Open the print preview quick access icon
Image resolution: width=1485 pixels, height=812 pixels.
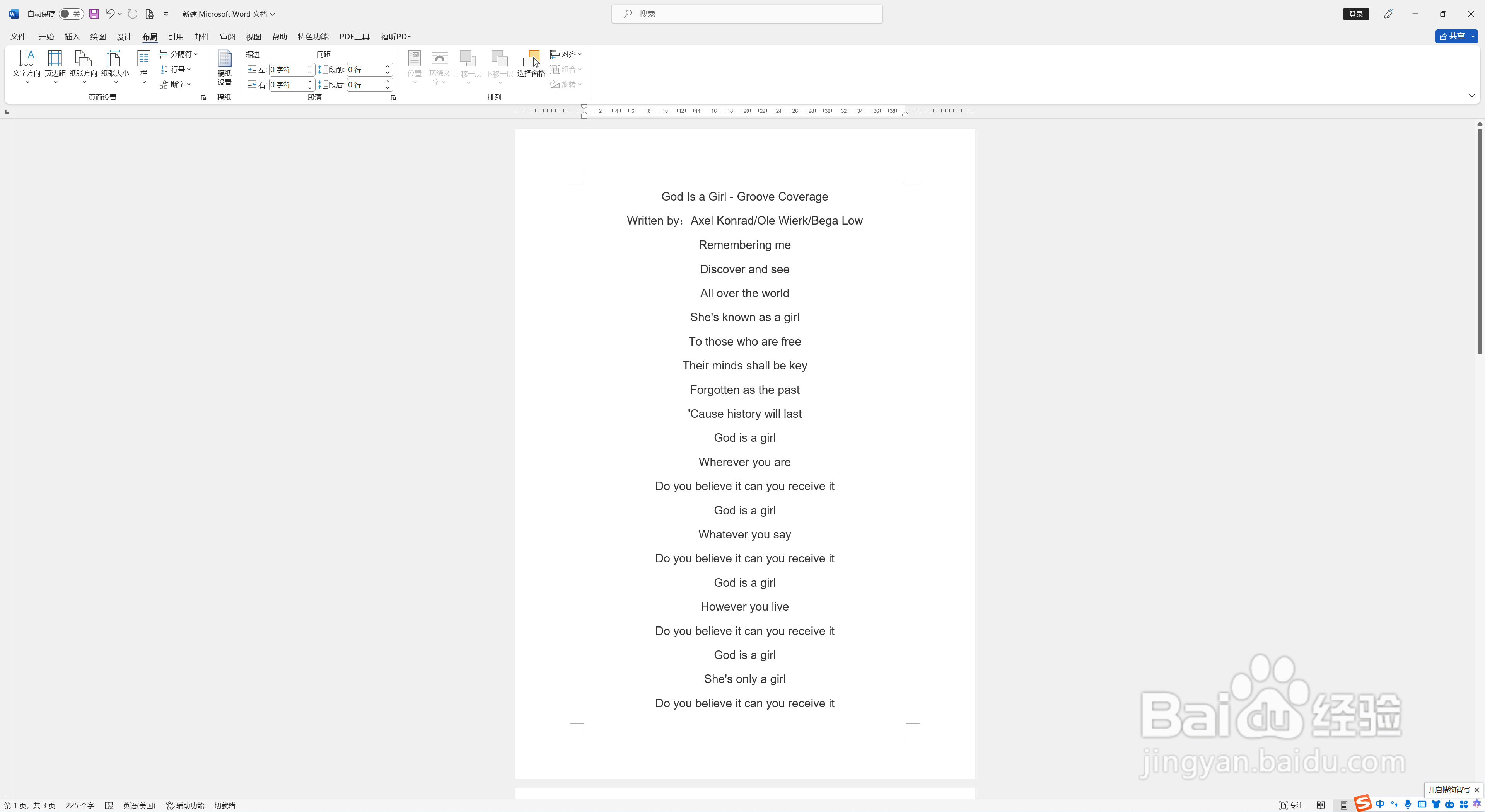[149, 14]
